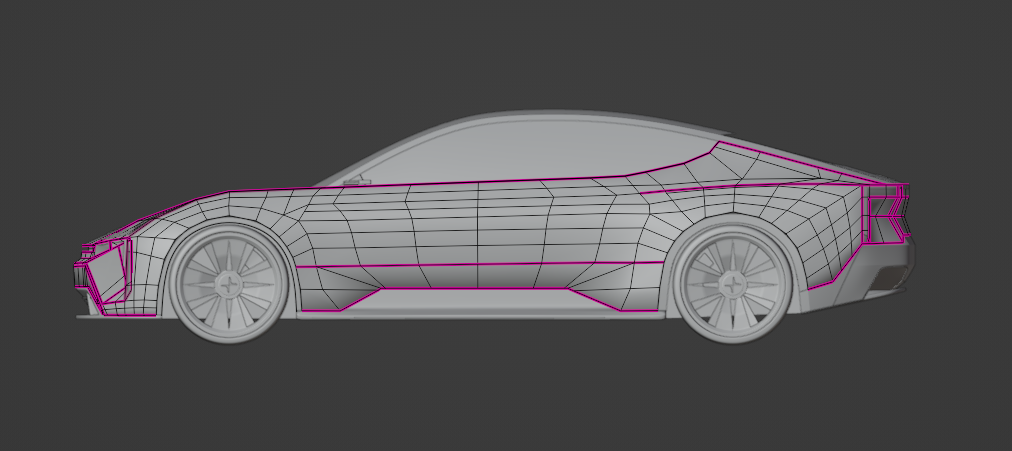
Task: Click the rear taillight mesh outline
Action: [x=887, y=217]
